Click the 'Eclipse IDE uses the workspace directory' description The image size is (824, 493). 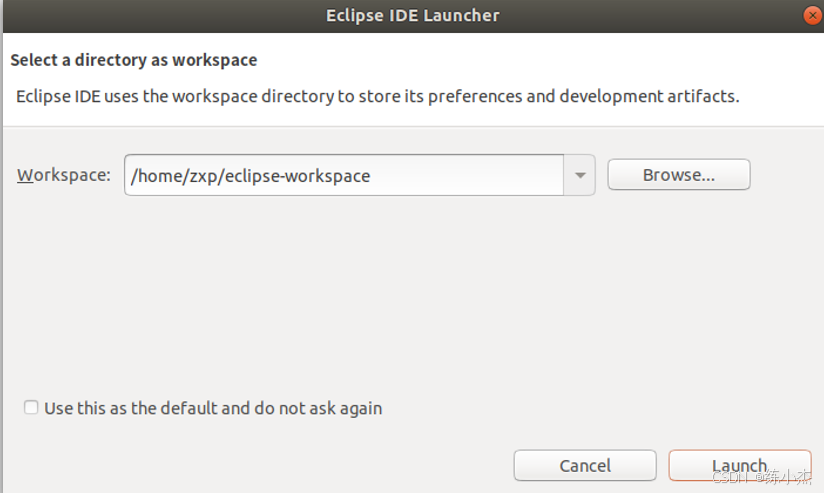[x=377, y=96]
